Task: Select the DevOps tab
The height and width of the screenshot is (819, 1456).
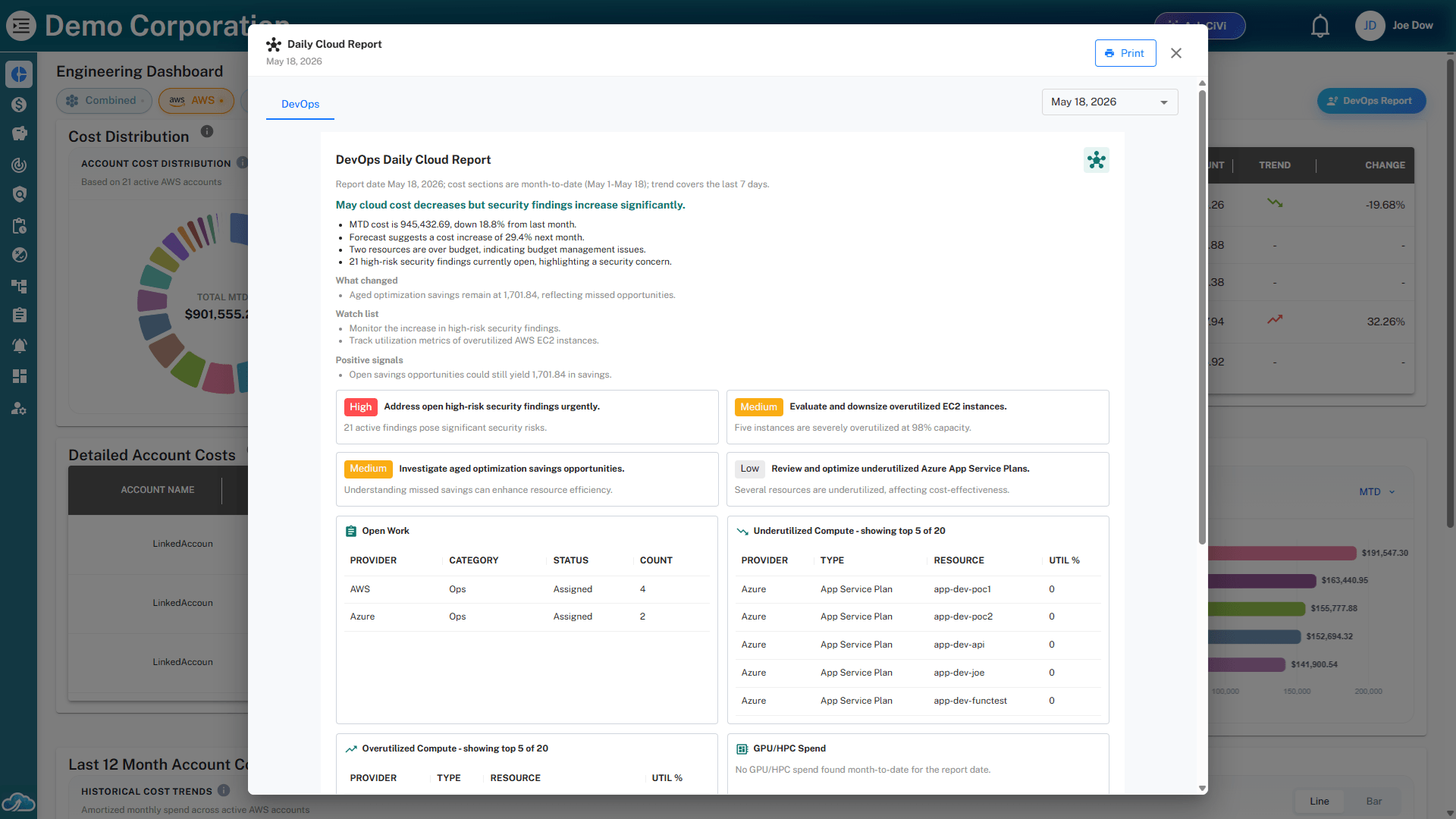Action: tap(300, 105)
